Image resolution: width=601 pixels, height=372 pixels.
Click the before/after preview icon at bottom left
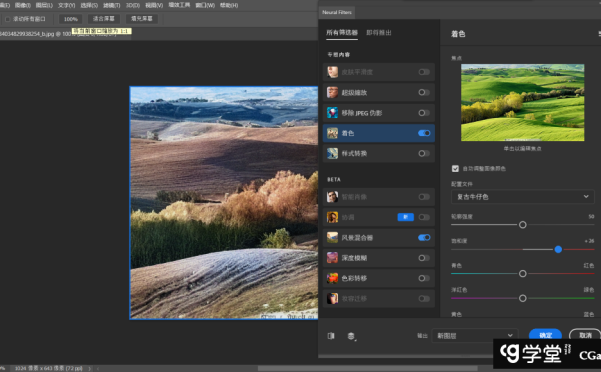coord(331,336)
